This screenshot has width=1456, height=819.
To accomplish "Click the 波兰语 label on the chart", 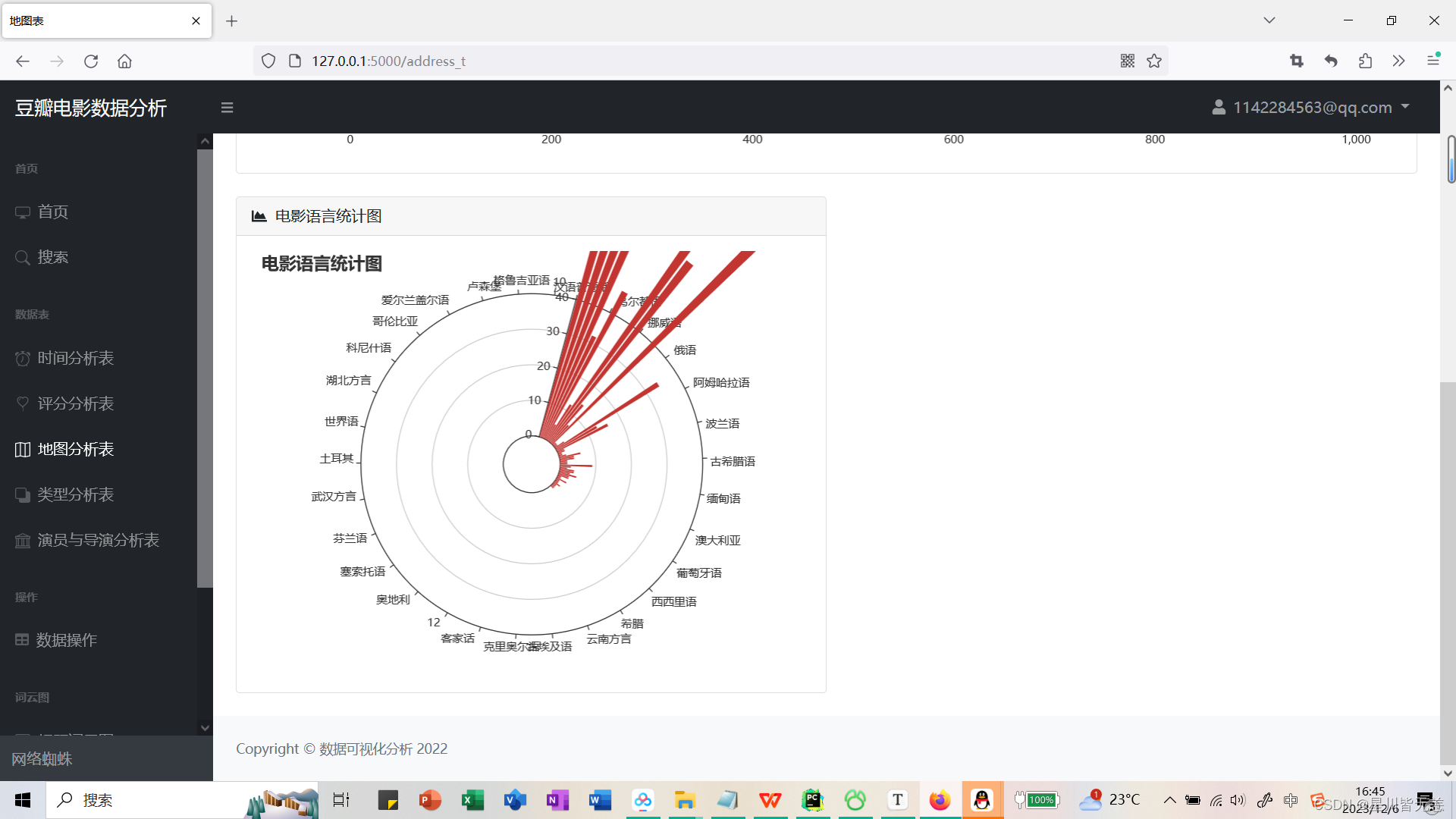I will pyautogui.click(x=722, y=423).
